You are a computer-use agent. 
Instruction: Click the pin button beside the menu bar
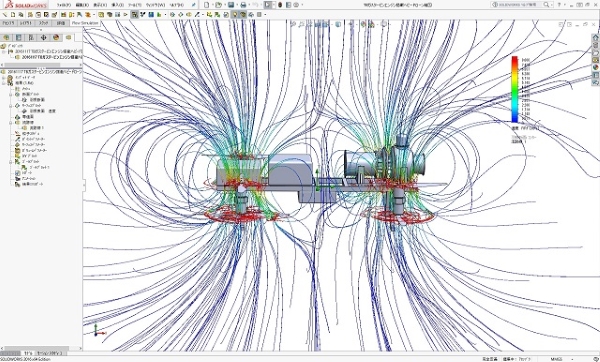pyautogui.click(x=193, y=5)
